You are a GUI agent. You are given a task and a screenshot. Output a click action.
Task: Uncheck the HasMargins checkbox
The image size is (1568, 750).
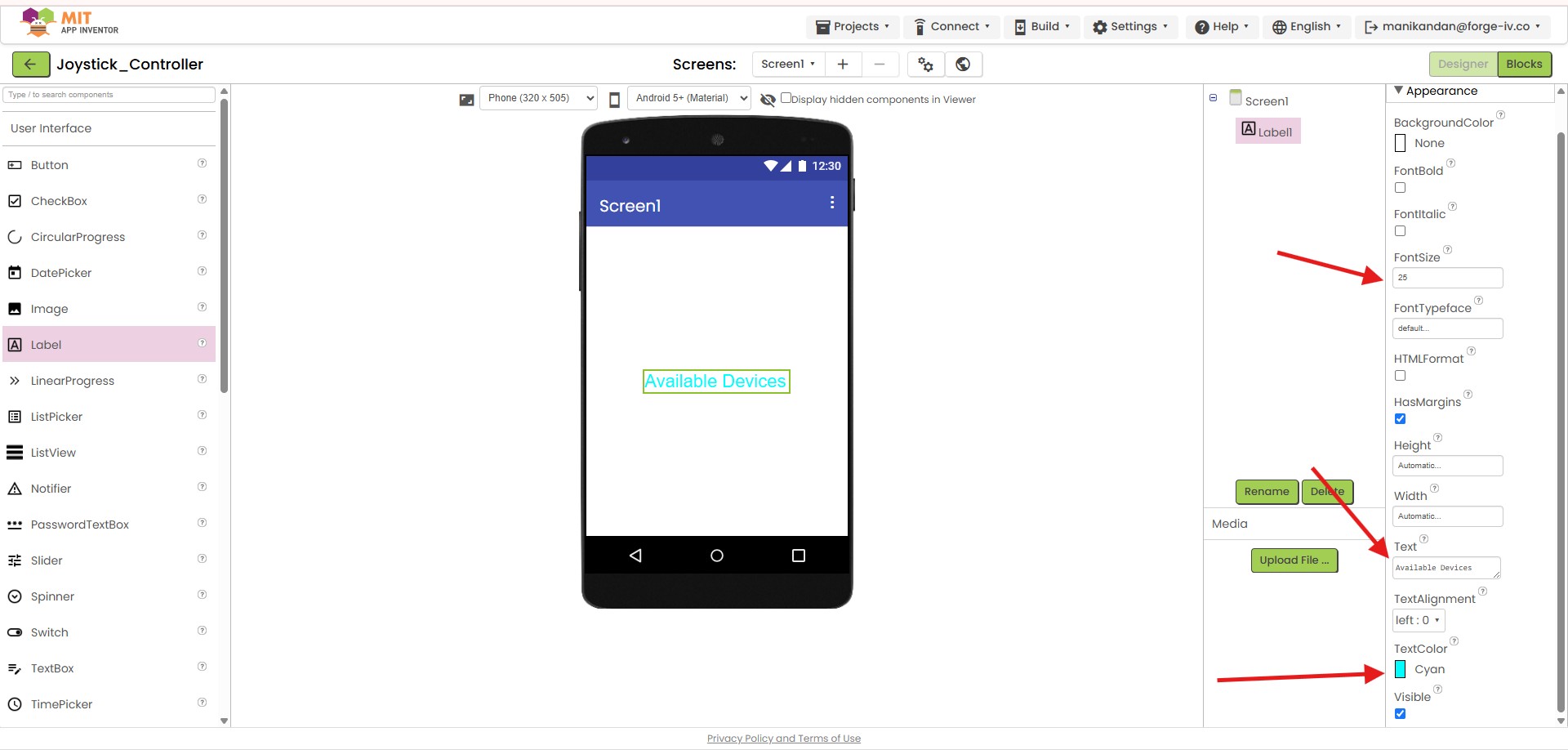pos(1400,419)
